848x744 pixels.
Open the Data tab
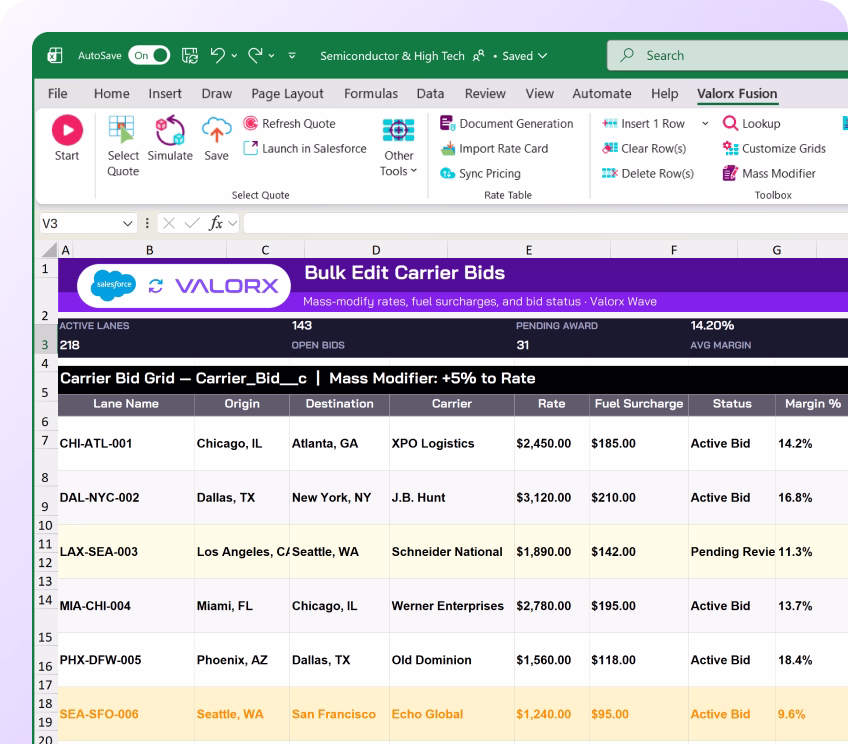430,94
